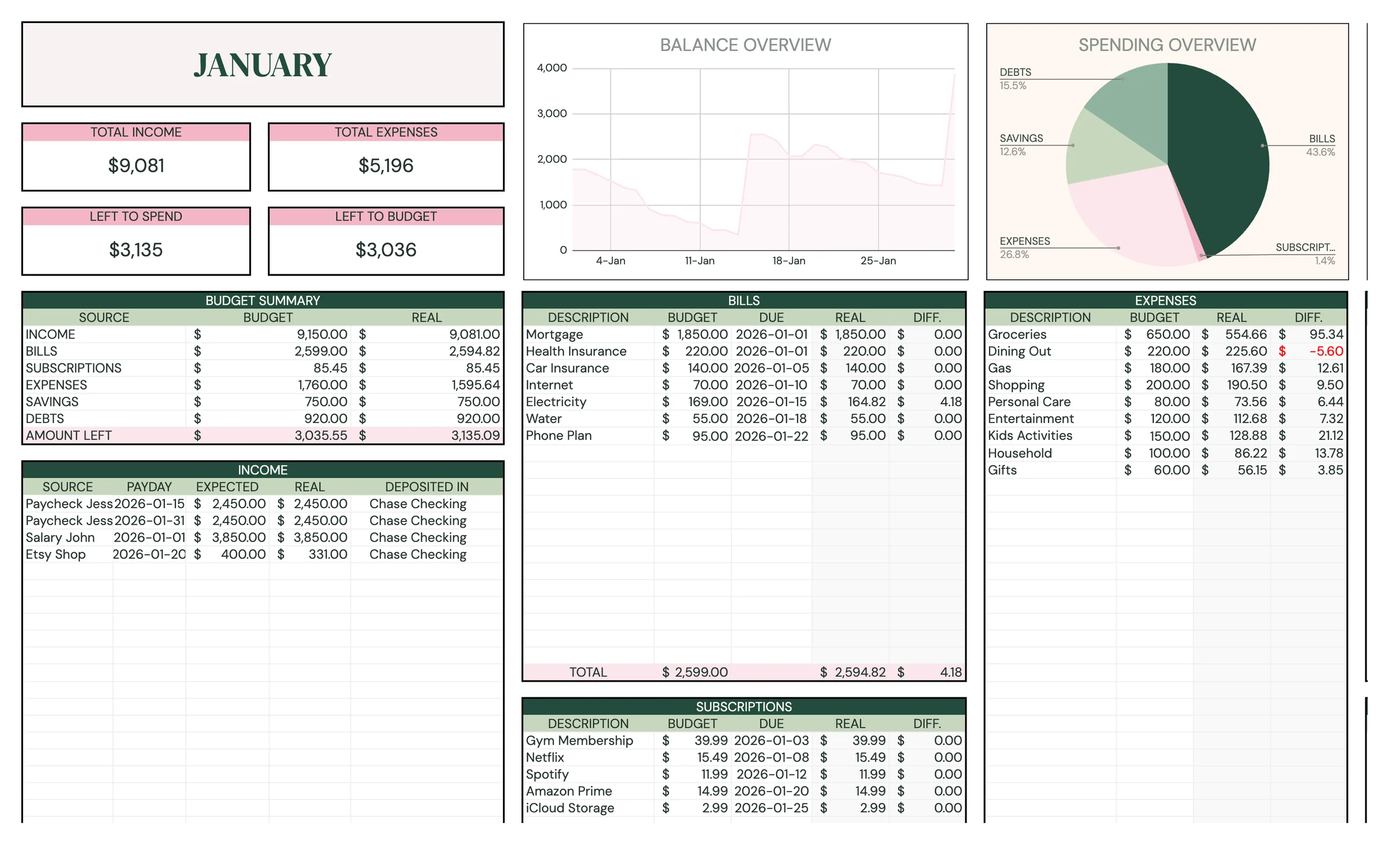Click the AMOUNT LEFT row label
1389x868 pixels.
pos(68,435)
